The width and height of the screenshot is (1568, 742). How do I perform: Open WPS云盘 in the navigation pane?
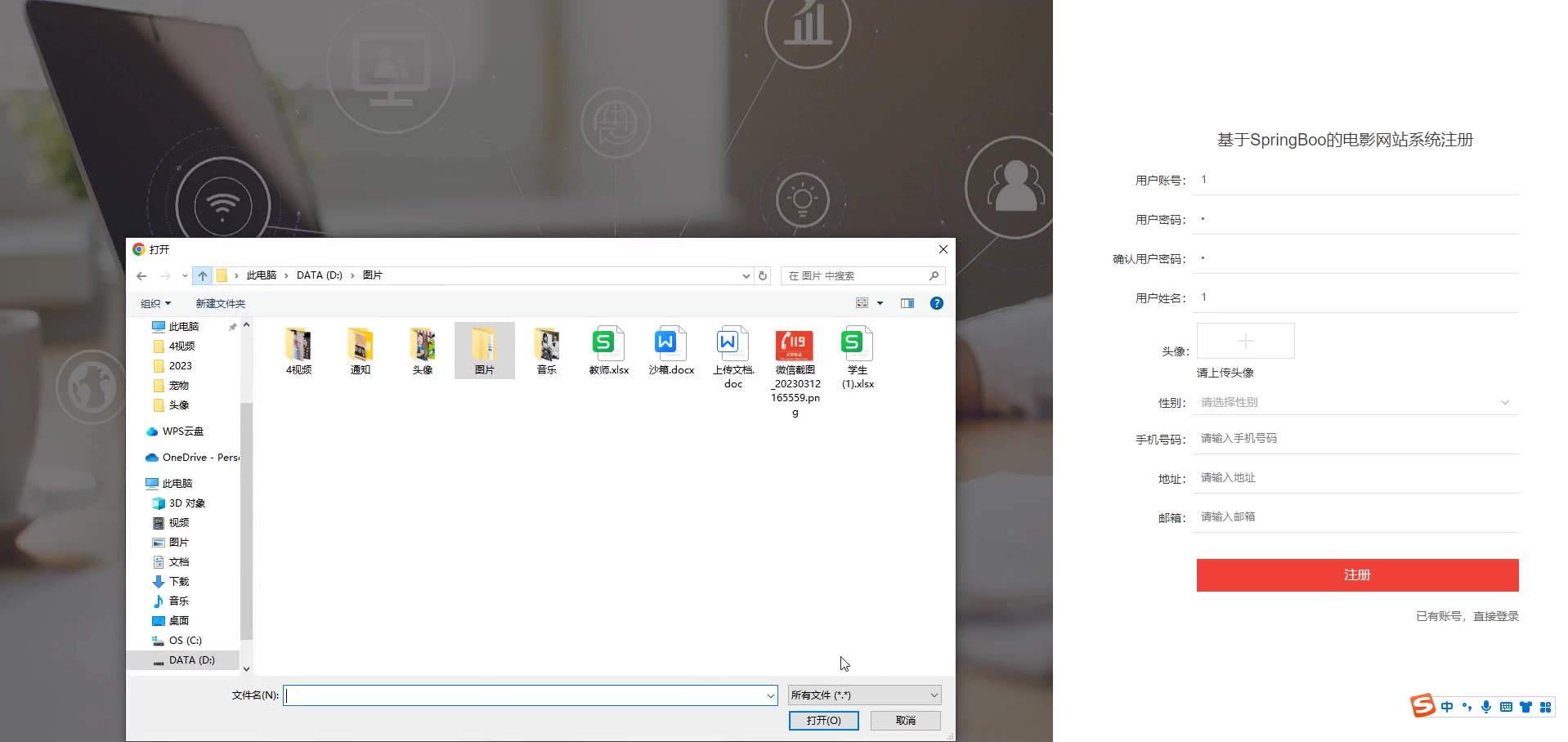183,431
